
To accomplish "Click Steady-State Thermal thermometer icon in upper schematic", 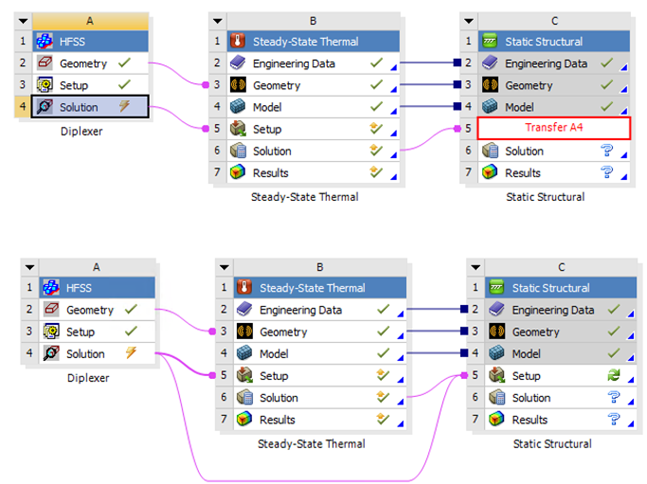I will [238, 41].
